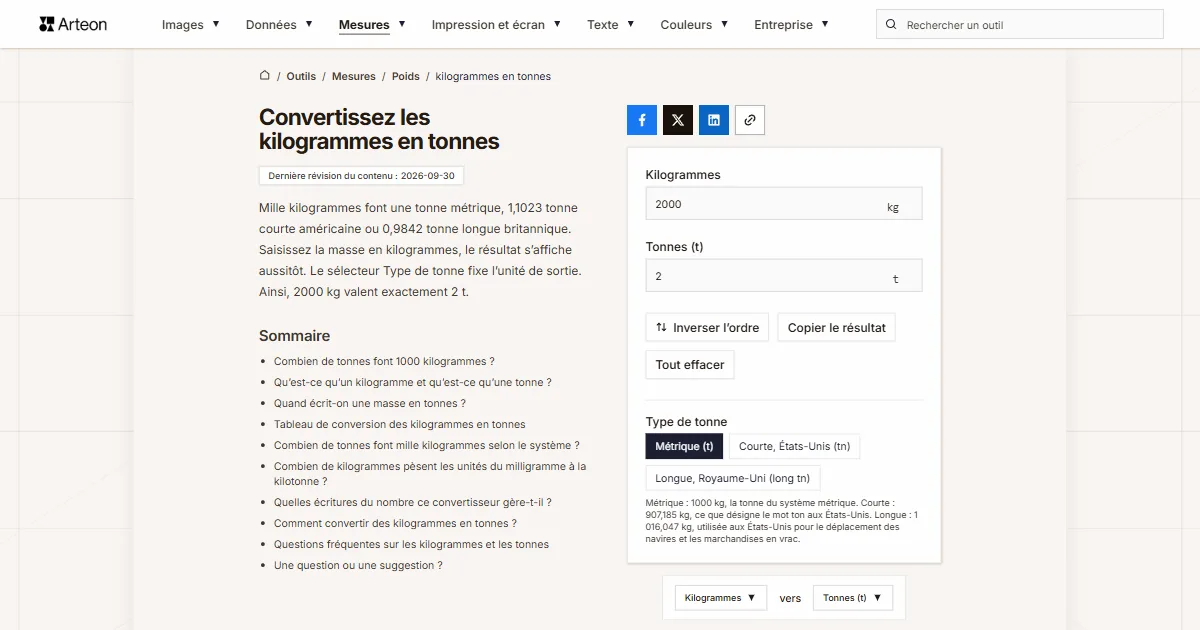Open the Kilogrammes source unit dropdown
This screenshot has width=1200, height=630.
(721, 598)
